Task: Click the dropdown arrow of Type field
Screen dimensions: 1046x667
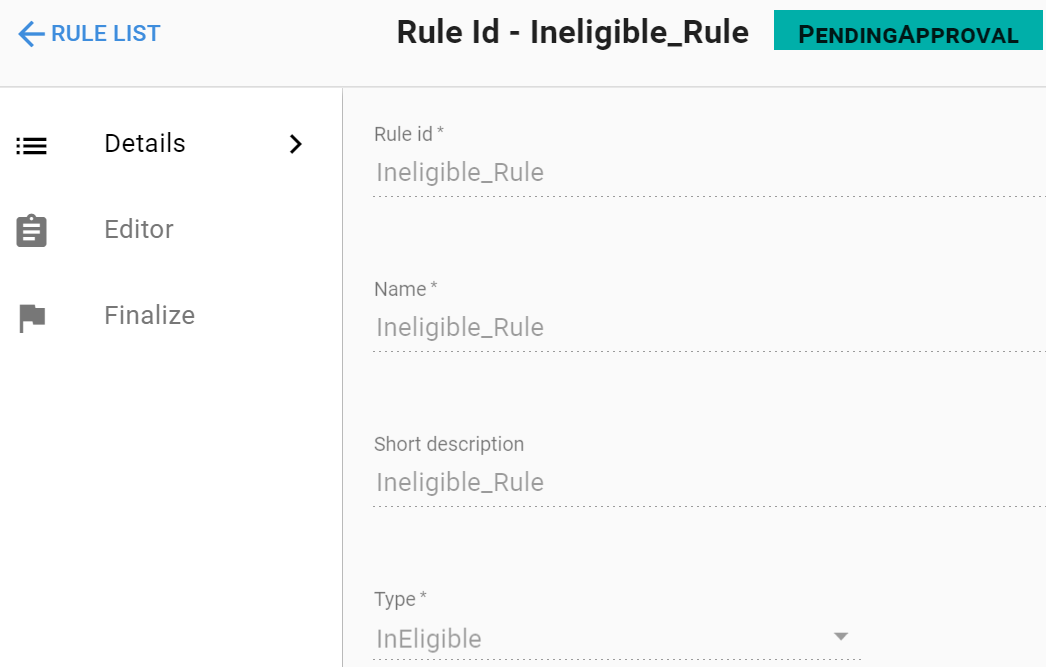Action: (841, 636)
